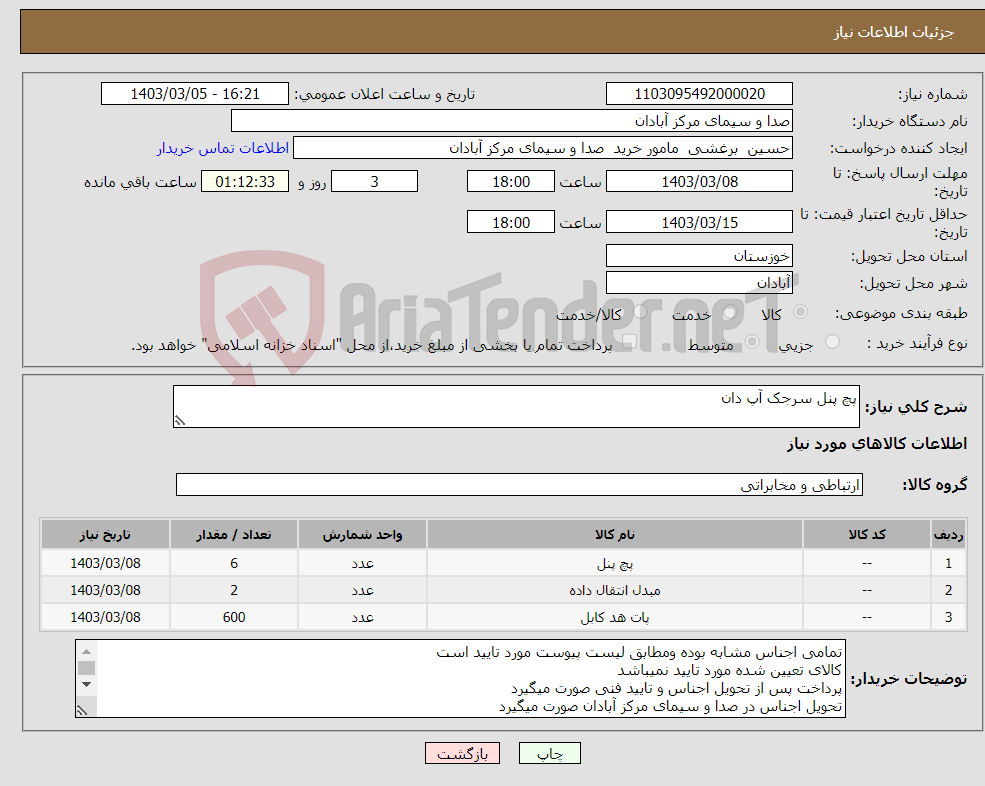
Task: Click the remaining time countdown 01:12:33
Action: (245, 182)
